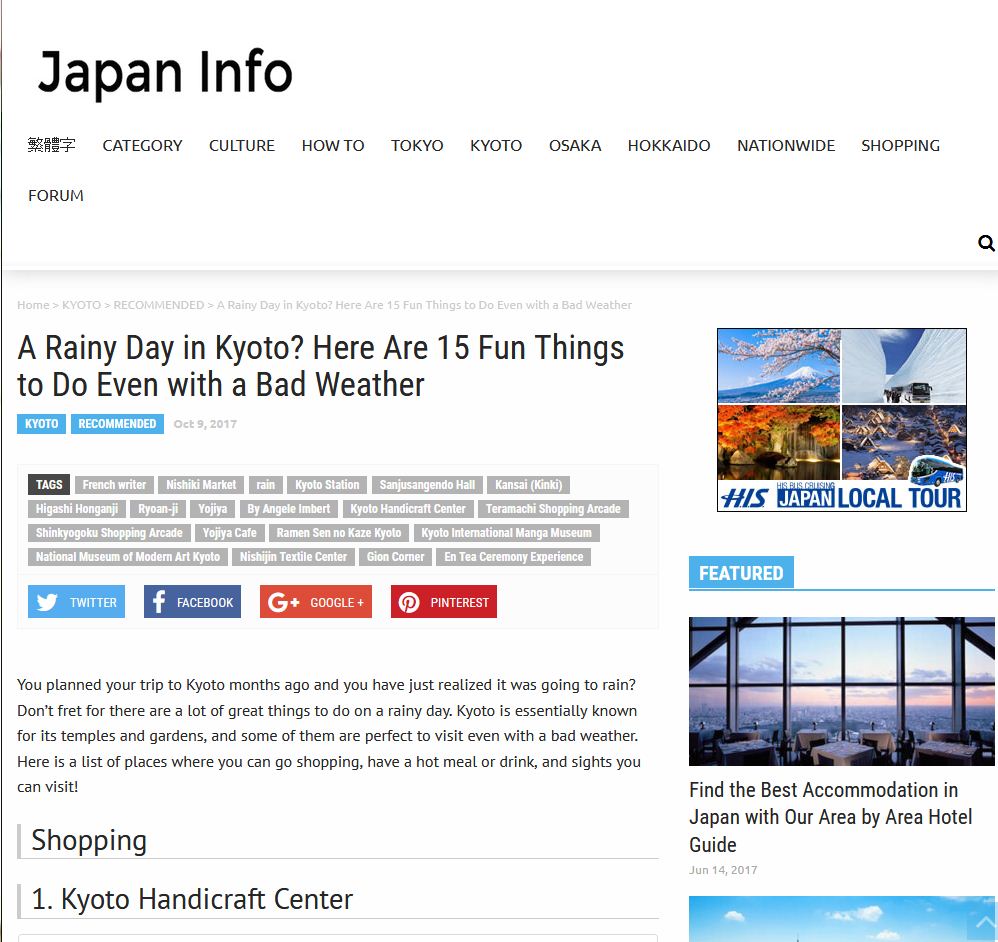
Task: Click the Japan Info site logo
Action: tap(165, 72)
